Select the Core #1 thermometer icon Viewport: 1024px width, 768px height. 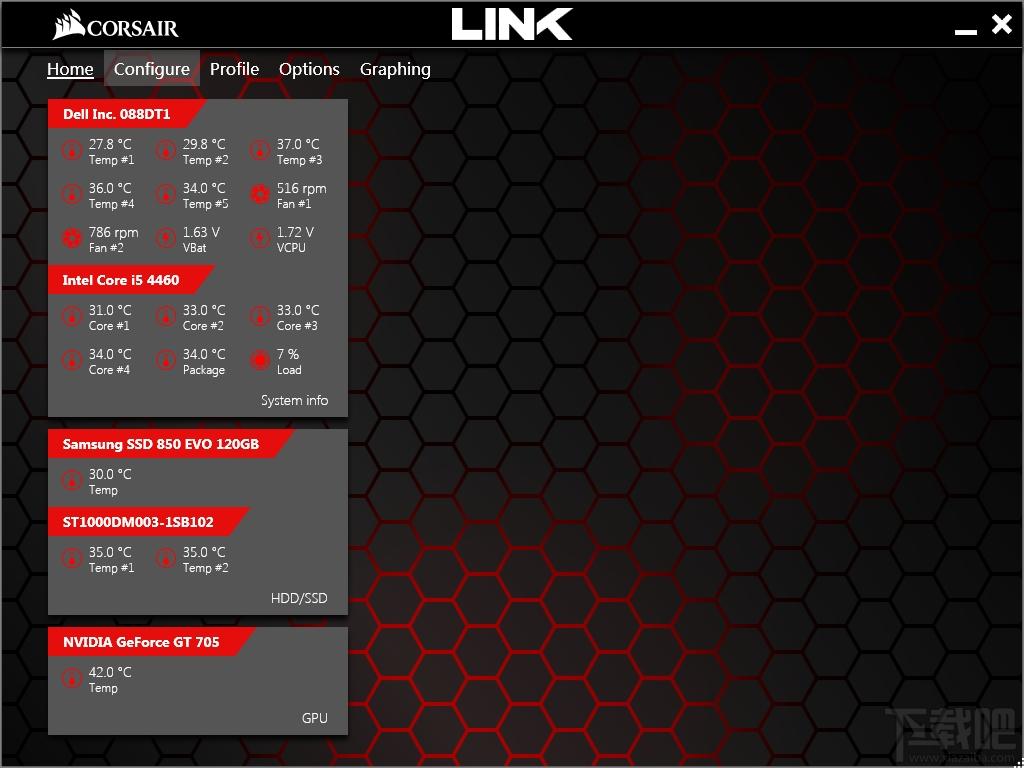pyautogui.click(x=72, y=317)
